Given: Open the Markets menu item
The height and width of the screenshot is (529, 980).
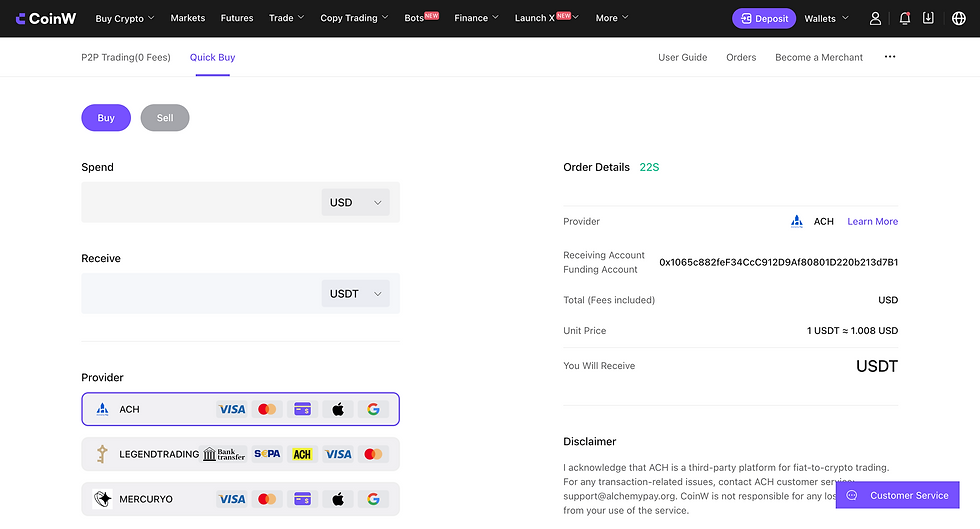Looking at the screenshot, I should point(188,18).
